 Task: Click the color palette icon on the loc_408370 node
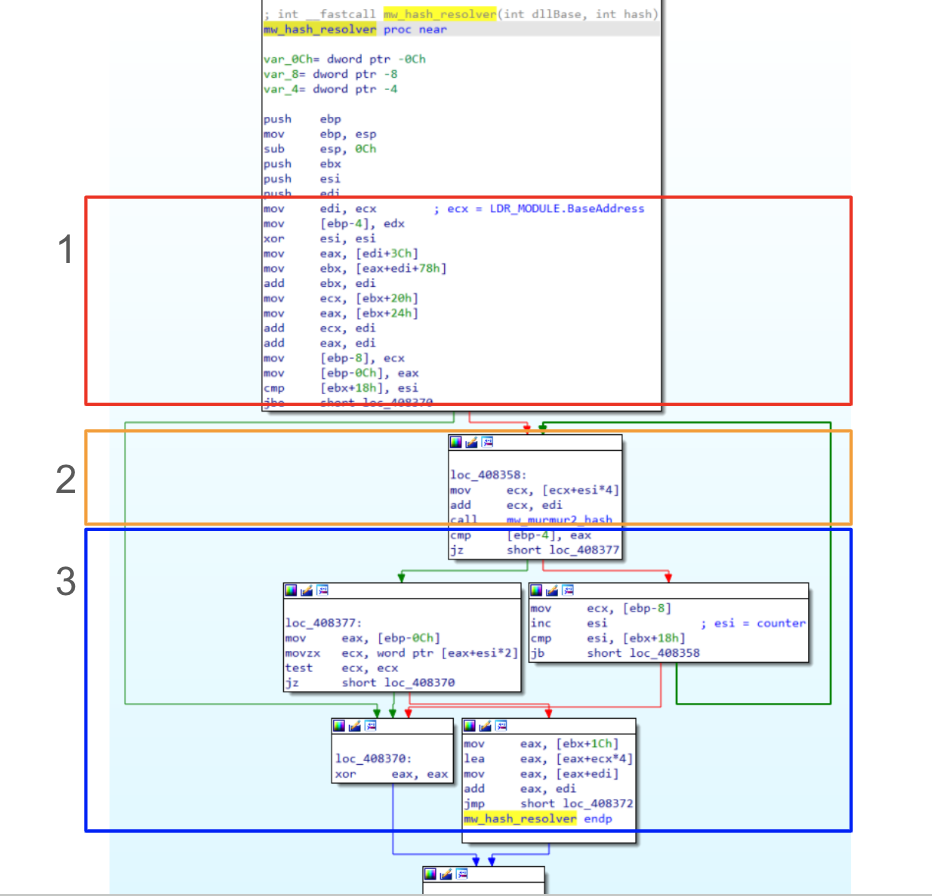point(340,726)
